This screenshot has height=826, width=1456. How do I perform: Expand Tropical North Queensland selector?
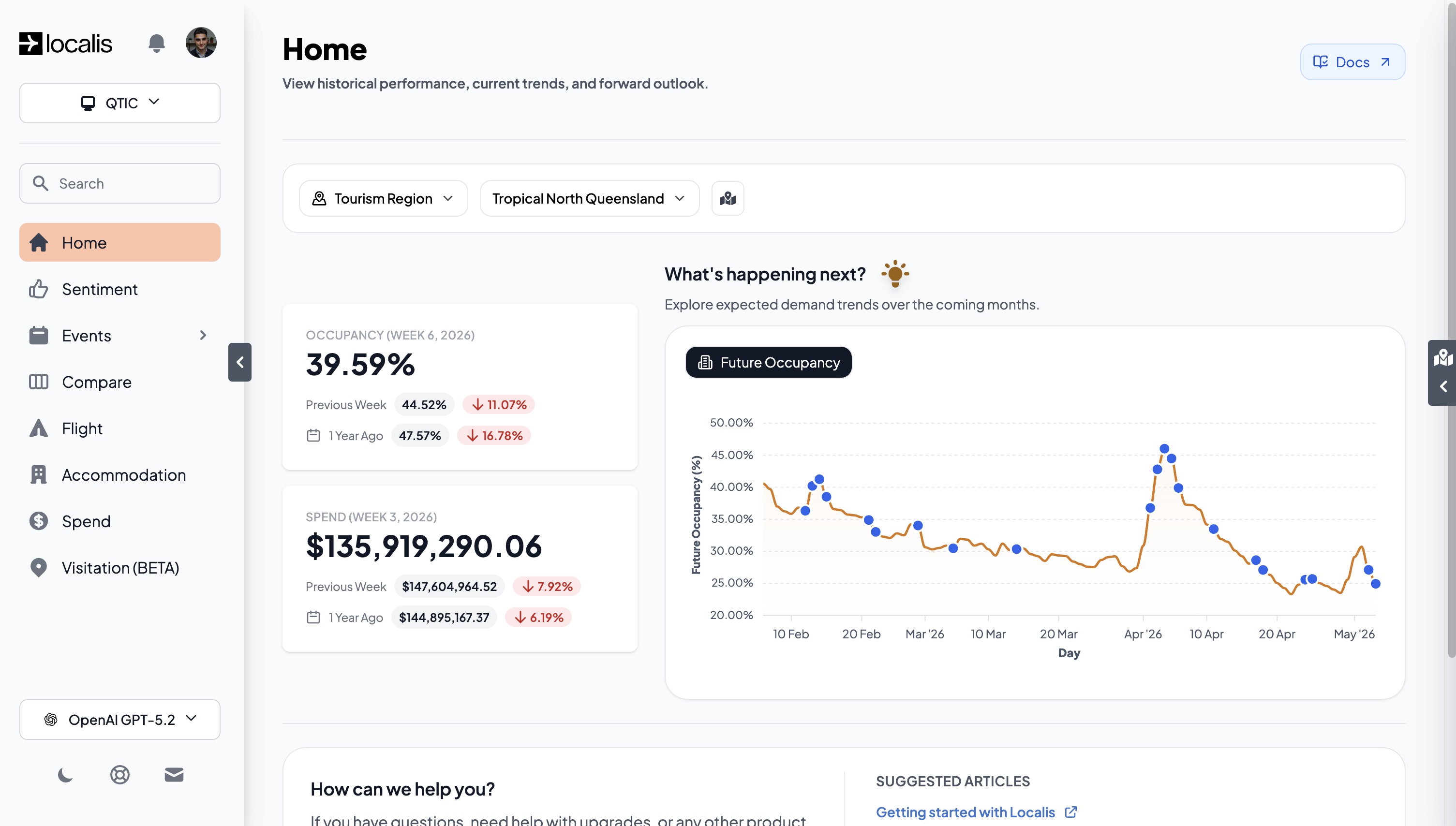point(589,199)
